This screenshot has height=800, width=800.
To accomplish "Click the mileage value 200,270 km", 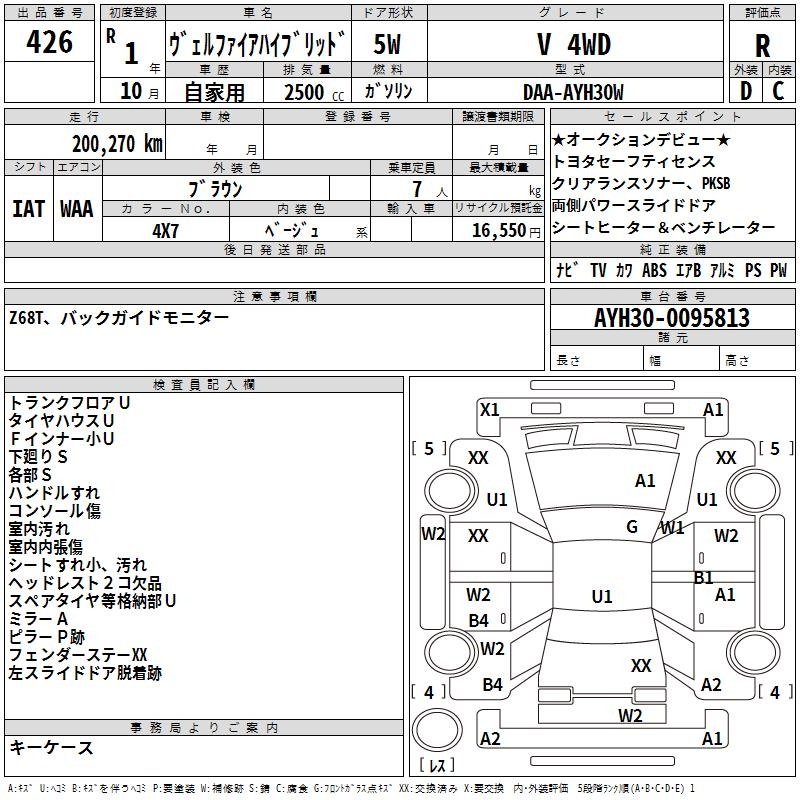I will (x=117, y=144).
